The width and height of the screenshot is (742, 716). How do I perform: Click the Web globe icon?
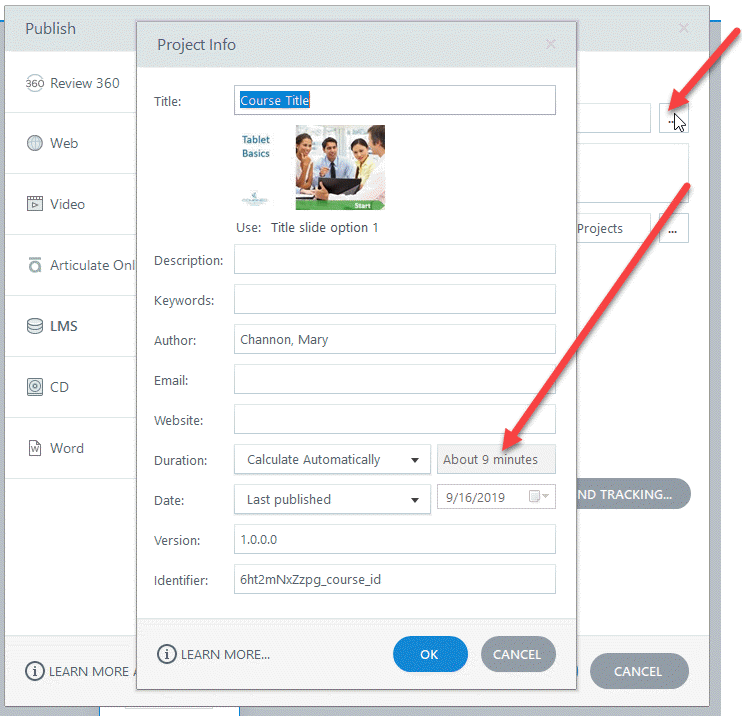coord(35,143)
